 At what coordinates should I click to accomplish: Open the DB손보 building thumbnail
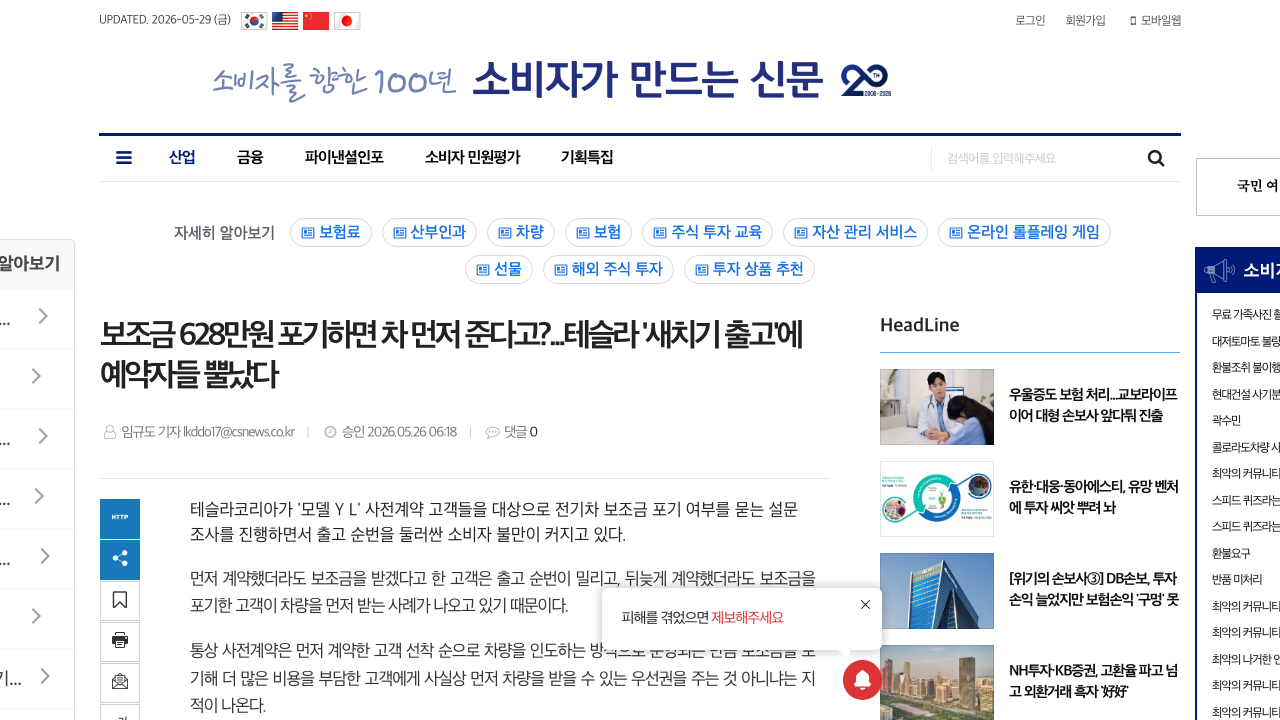937,591
